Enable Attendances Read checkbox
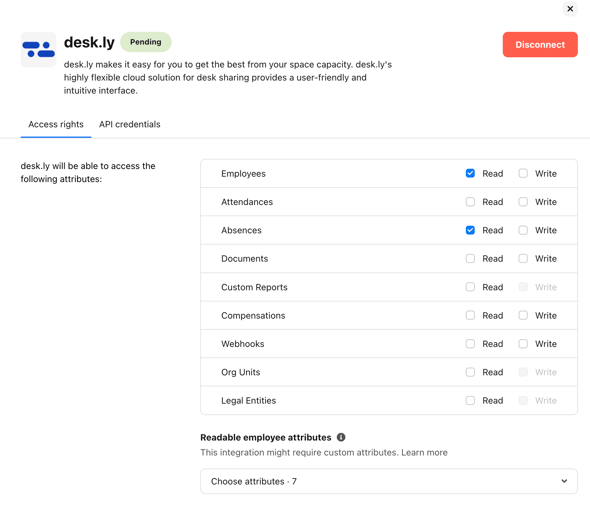This screenshot has height=508, width=590. pyautogui.click(x=470, y=202)
